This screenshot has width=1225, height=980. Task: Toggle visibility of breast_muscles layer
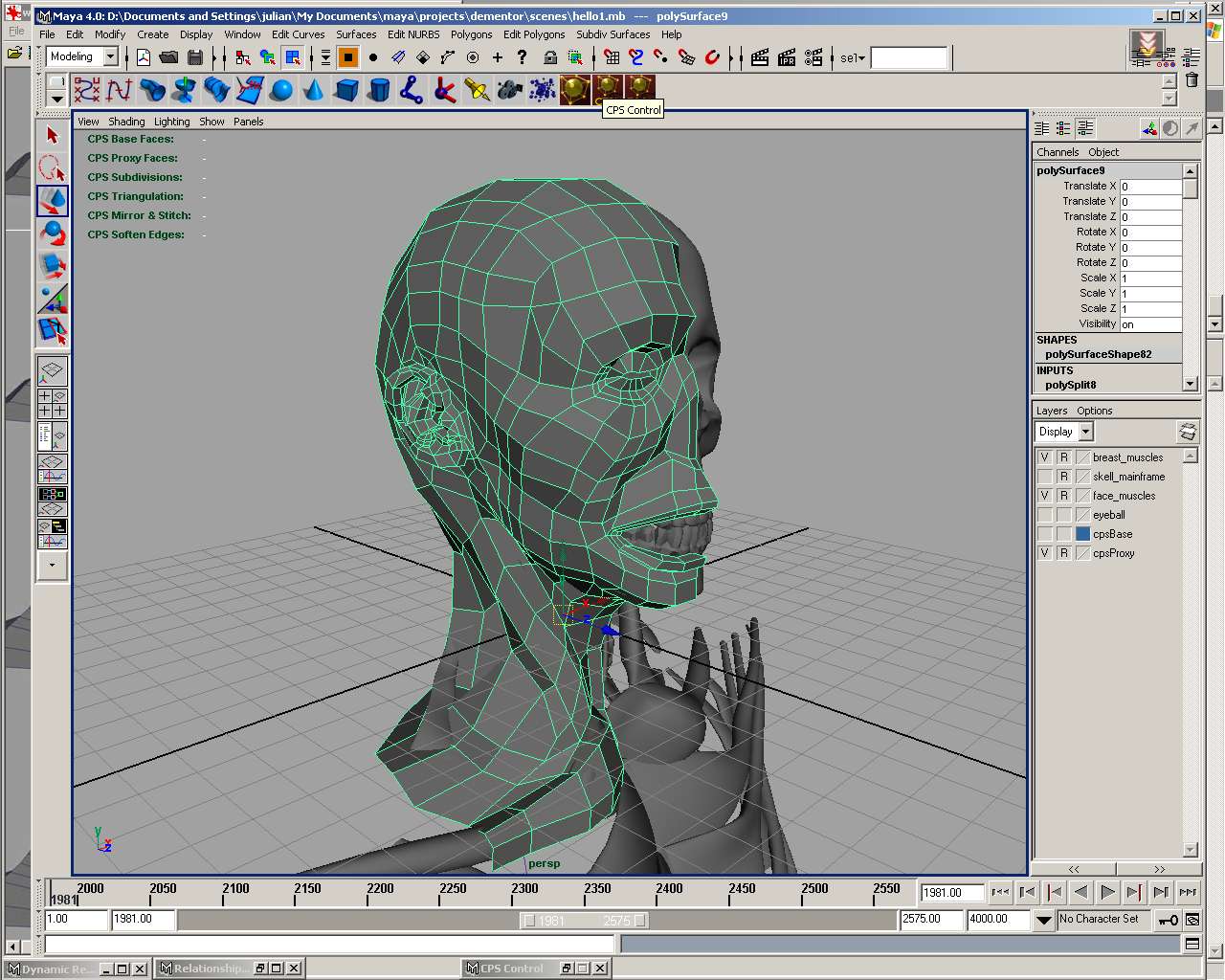point(1045,457)
